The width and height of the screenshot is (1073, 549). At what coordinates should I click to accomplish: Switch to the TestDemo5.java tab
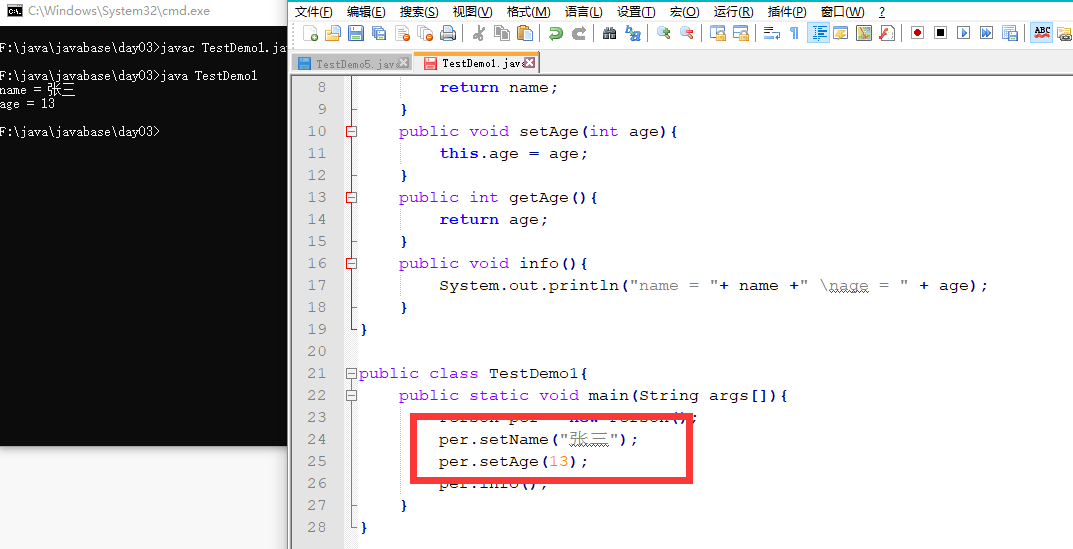click(352, 63)
